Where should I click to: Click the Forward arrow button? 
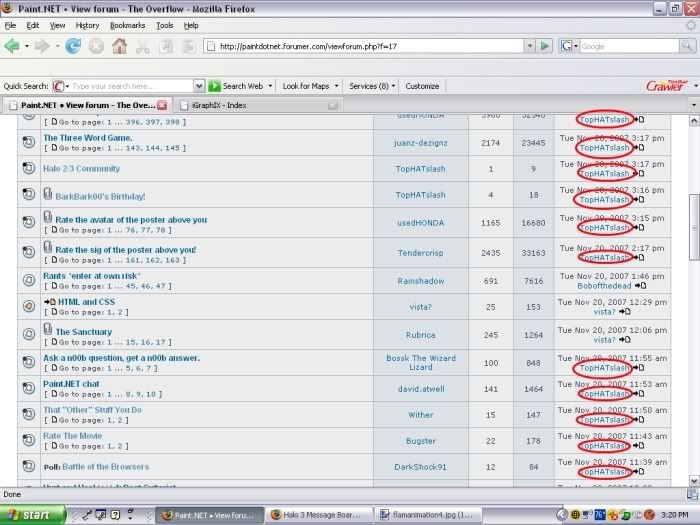tap(42, 46)
